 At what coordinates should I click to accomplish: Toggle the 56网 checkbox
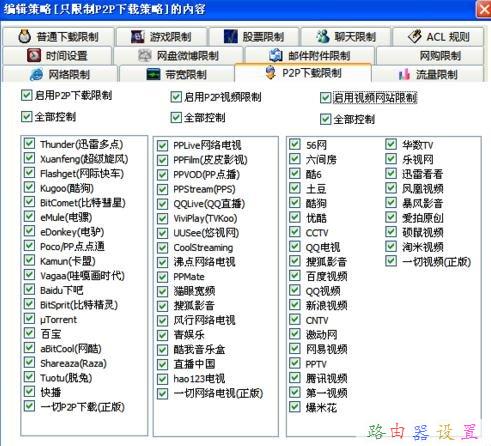295,144
